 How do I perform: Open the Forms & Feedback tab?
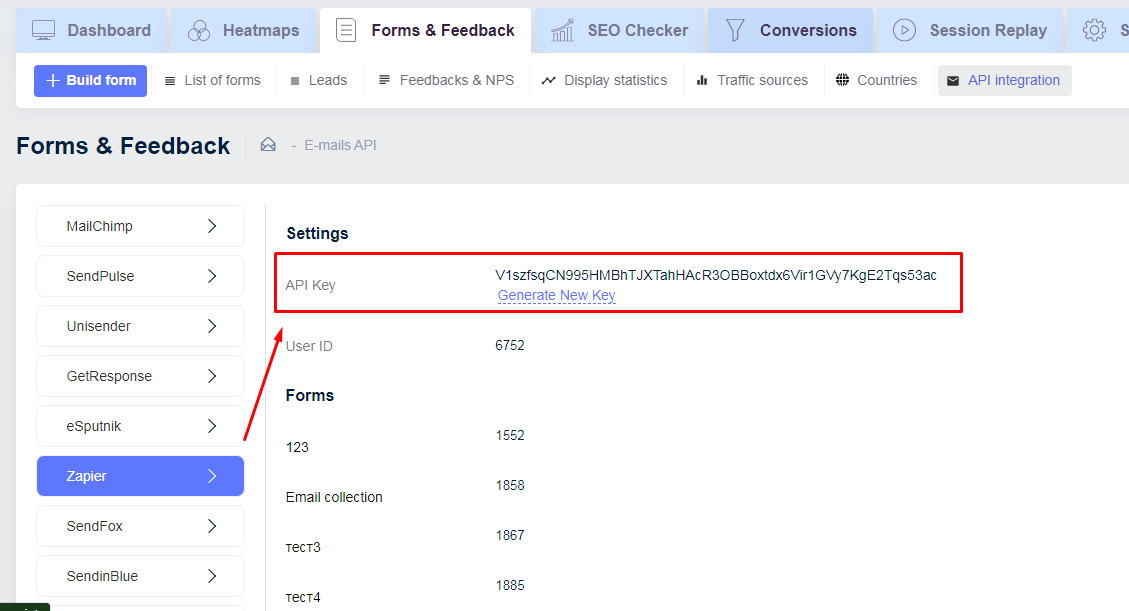(428, 30)
